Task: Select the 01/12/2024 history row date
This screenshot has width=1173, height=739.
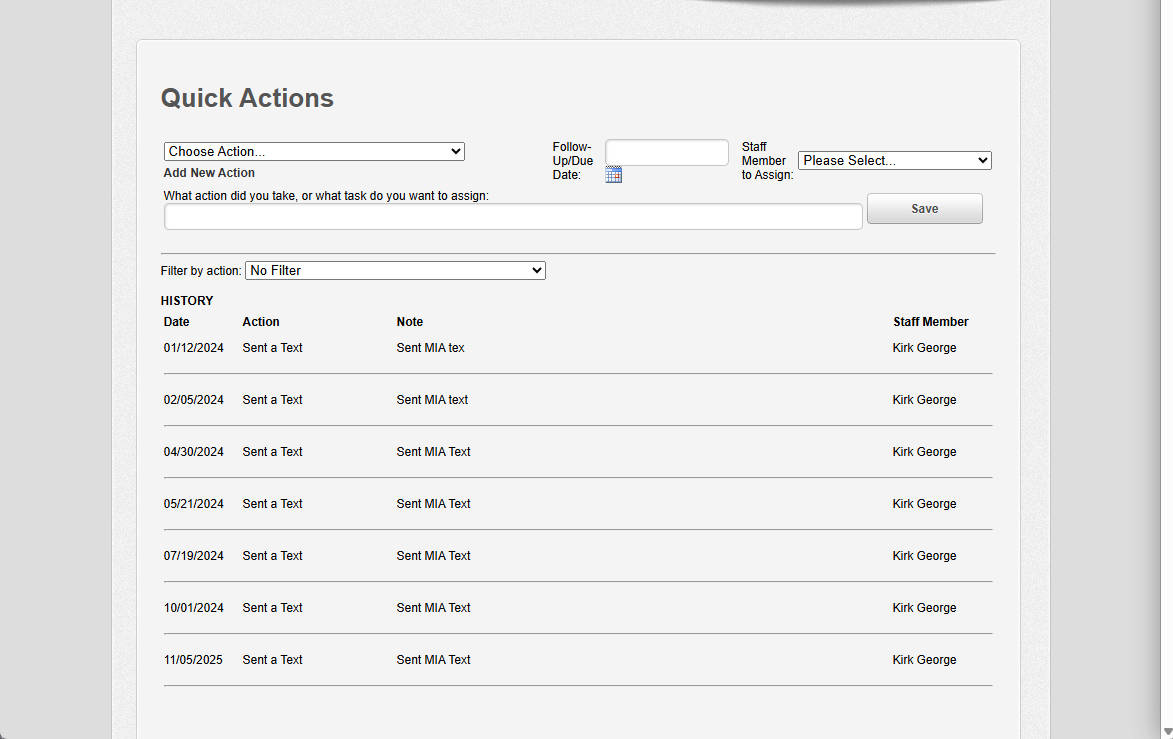Action: coord(194,348)
